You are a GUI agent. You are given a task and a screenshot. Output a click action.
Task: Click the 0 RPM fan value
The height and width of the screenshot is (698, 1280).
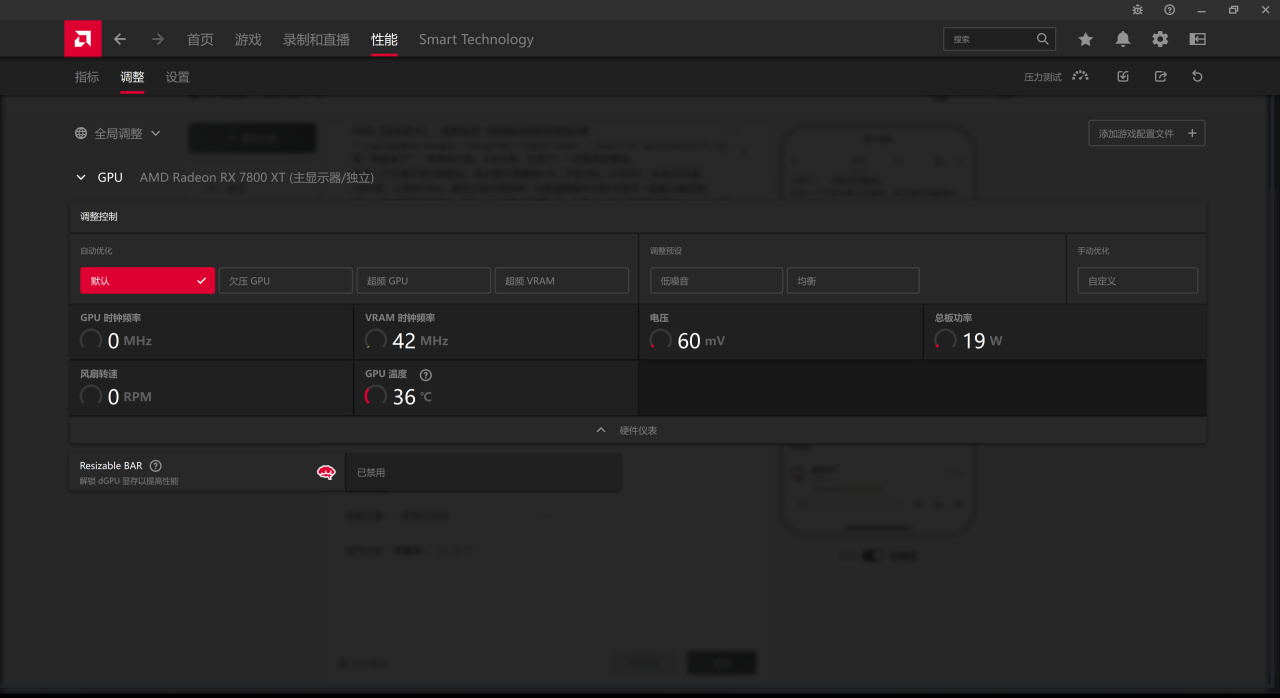(x=130, y=397)
